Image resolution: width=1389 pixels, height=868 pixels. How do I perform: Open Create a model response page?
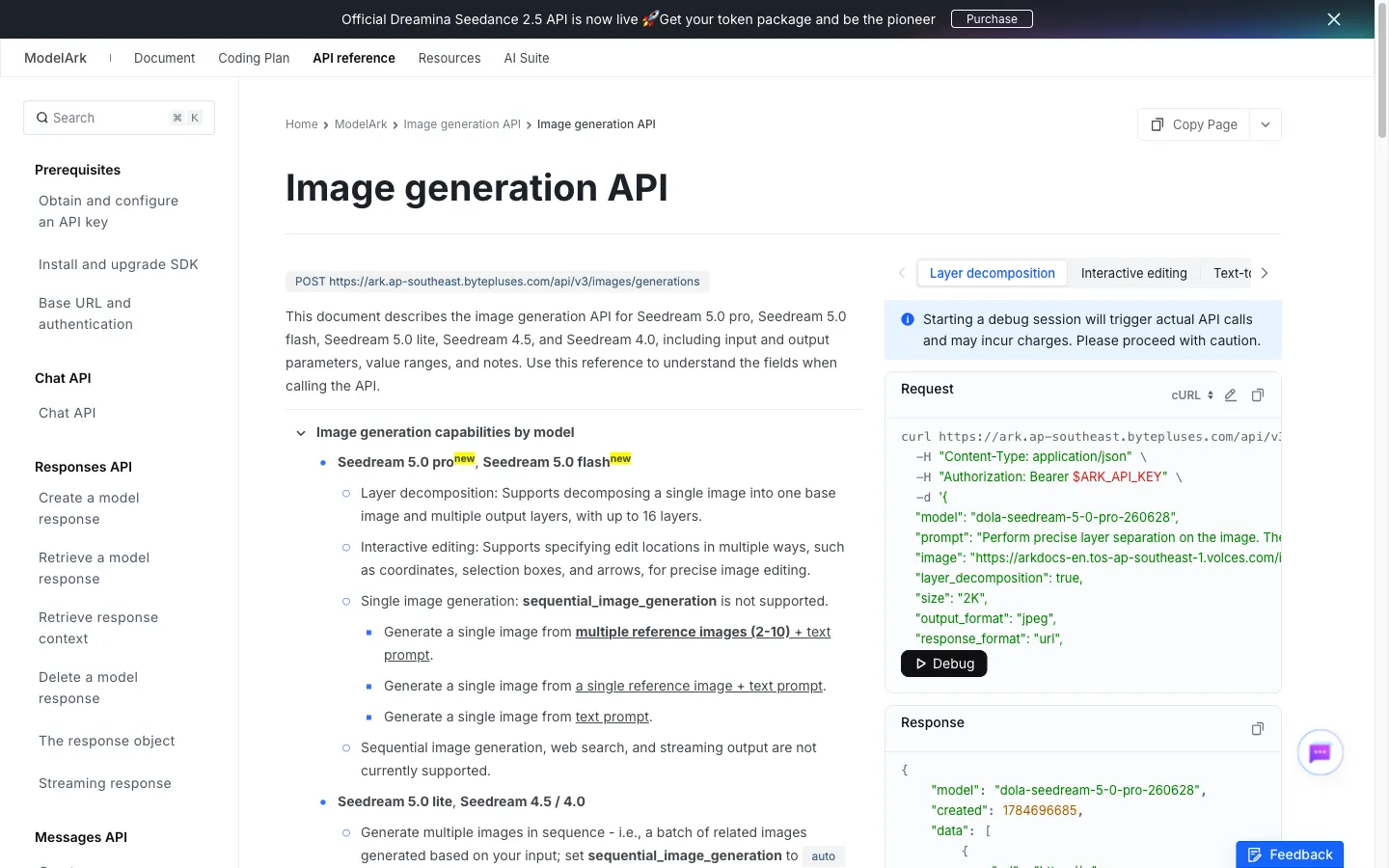[x=89, y=508]
